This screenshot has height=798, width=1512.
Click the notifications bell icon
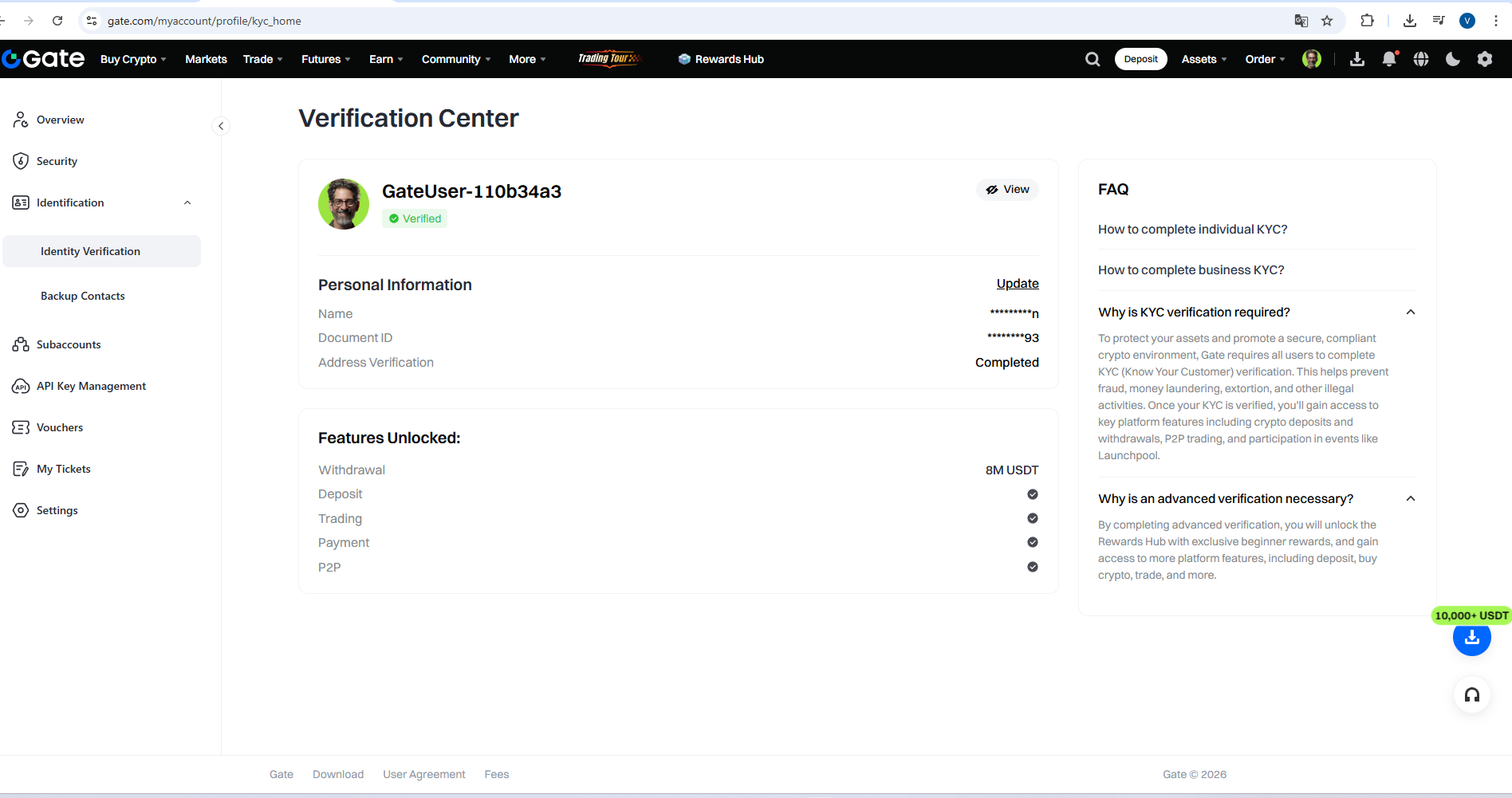(x=1389, y=59)
